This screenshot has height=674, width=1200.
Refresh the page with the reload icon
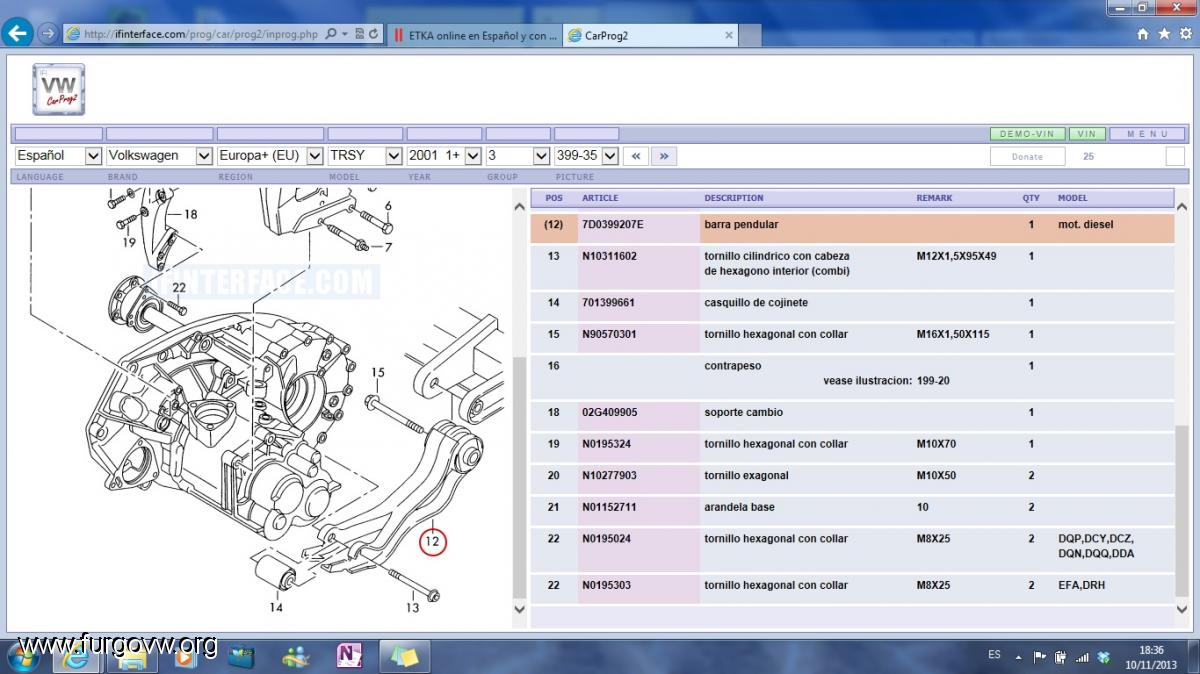(x=374, y=34)
